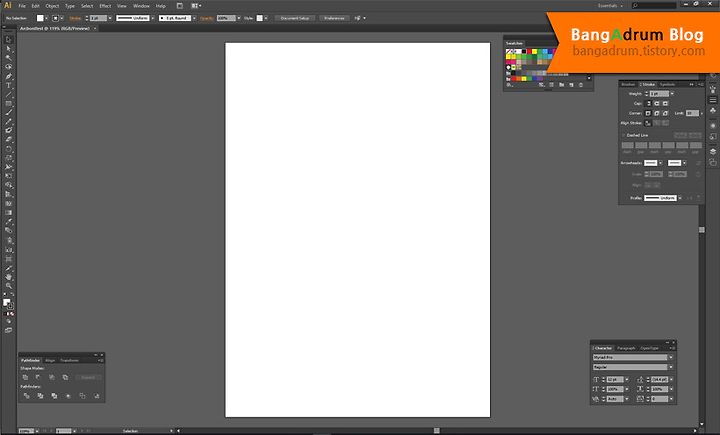
Task: Select the Rectangle tool
Action: tap(8, 104)
